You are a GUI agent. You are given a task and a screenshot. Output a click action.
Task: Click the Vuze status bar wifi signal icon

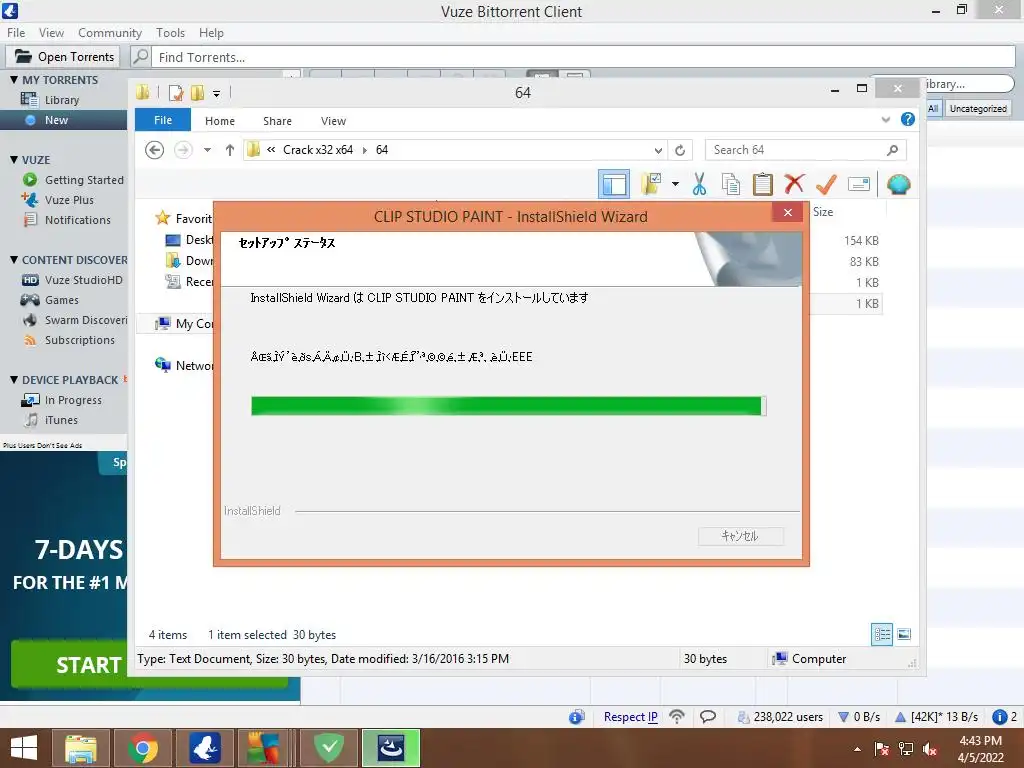coord(677,716)
